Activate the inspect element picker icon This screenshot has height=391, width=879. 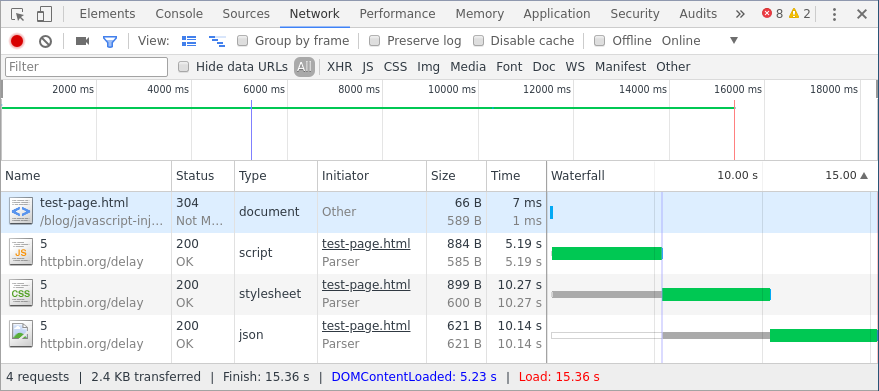click(x=17, y=14)
